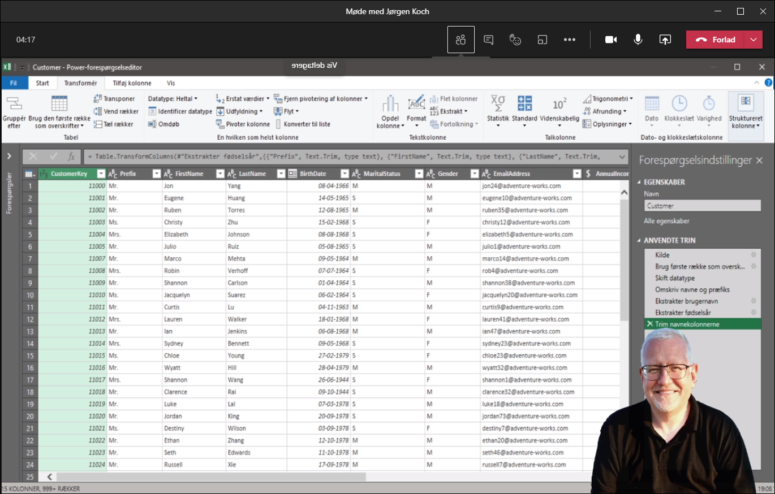Leave the meeting with Forlad button

(x=715, y=40)
